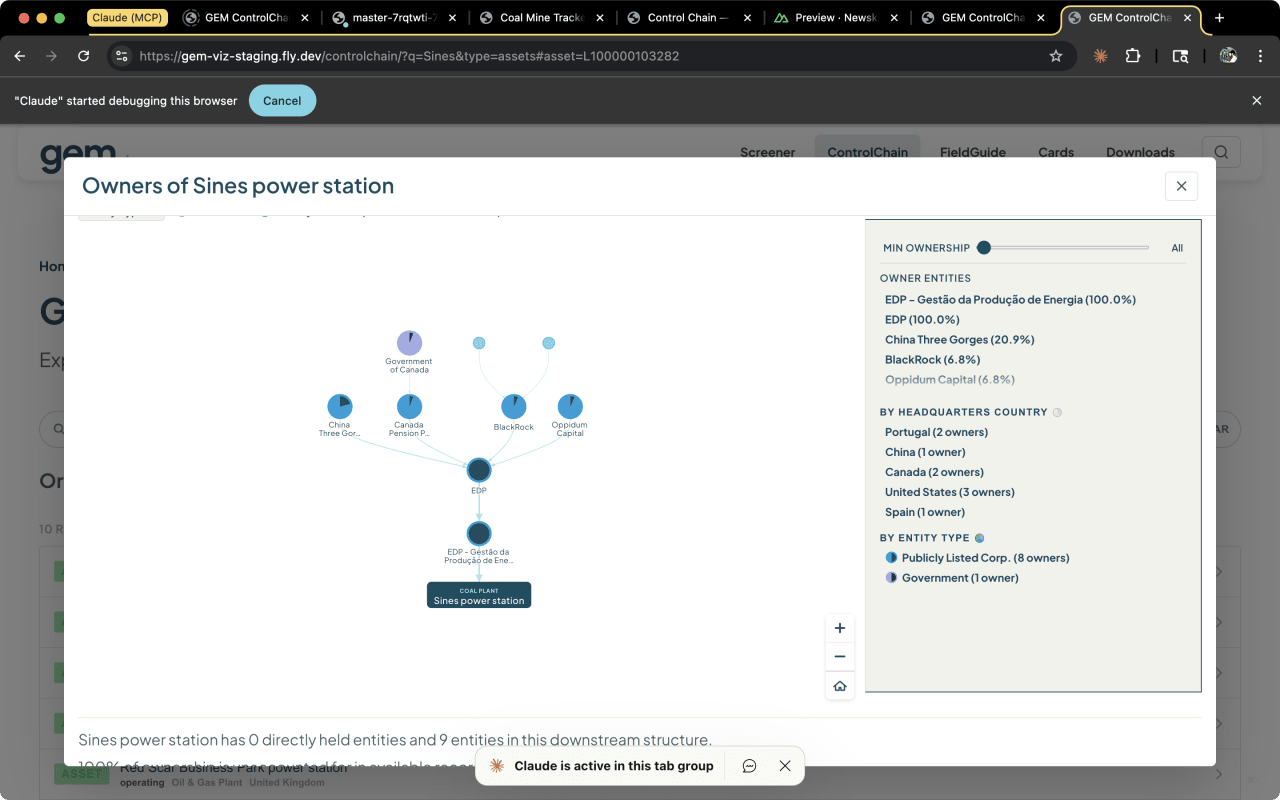
Task: Filter by Government (1 owner) entity type
Action: point(952,578)
